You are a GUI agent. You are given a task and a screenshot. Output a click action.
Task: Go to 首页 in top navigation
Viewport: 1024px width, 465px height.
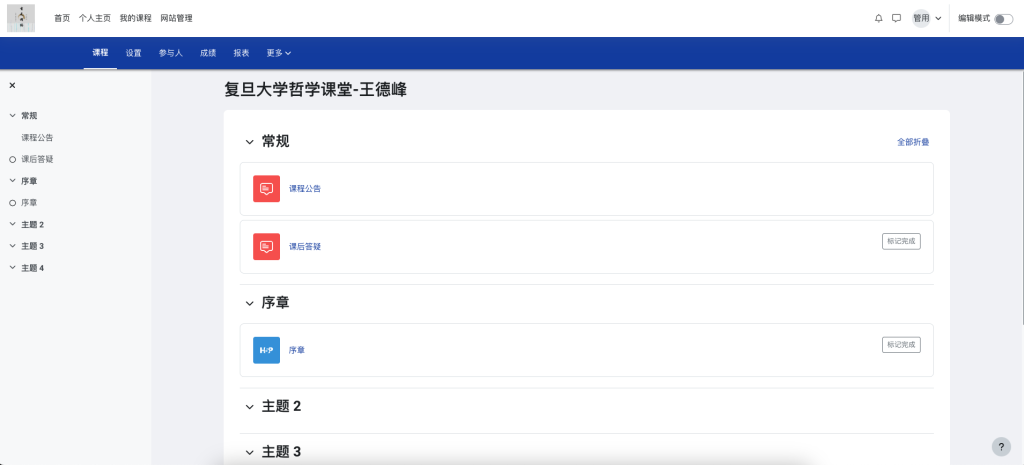pyautogui.click(x=62, y=18)
